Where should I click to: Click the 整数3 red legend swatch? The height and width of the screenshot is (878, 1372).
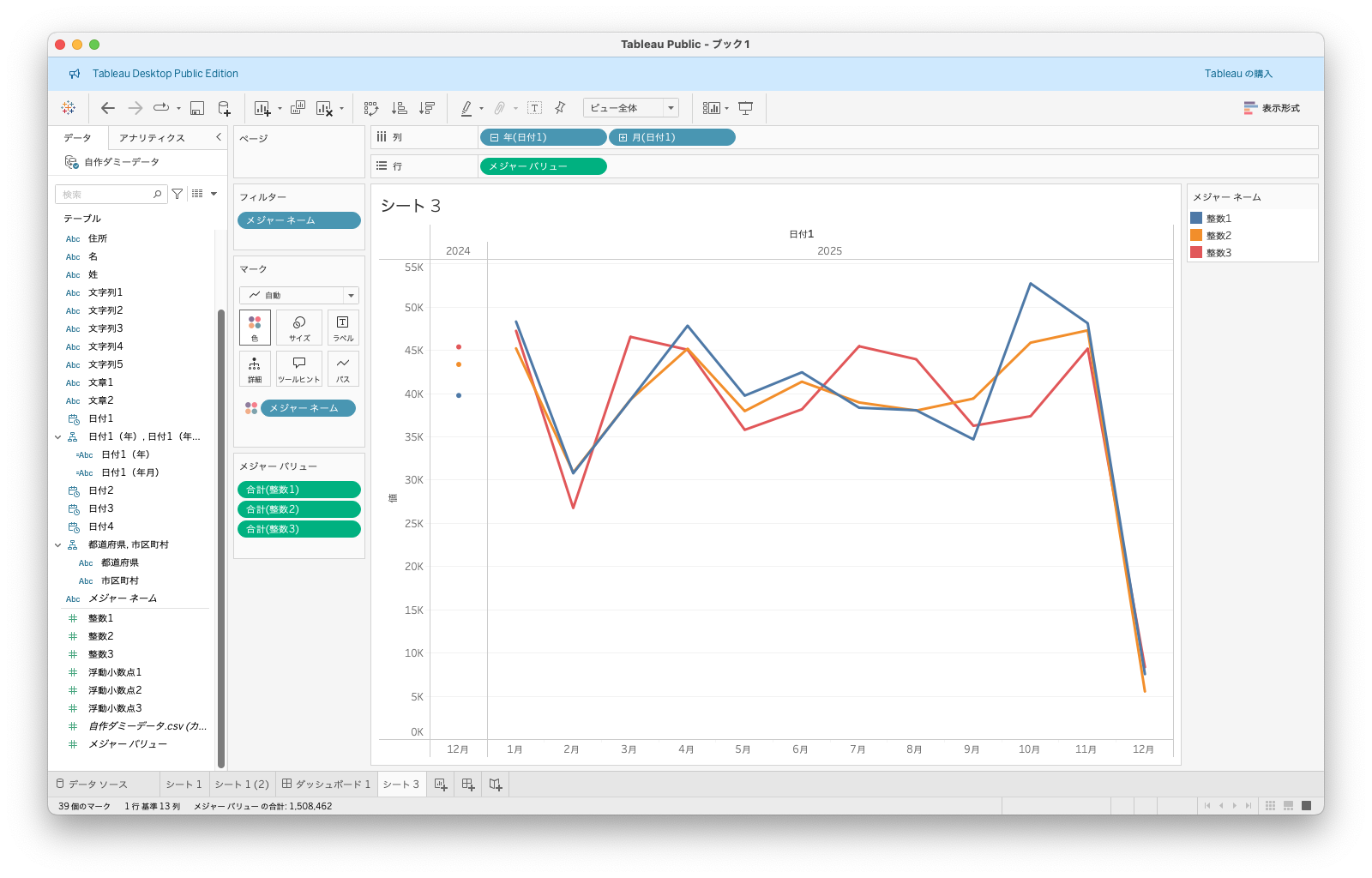[1196, 253]
